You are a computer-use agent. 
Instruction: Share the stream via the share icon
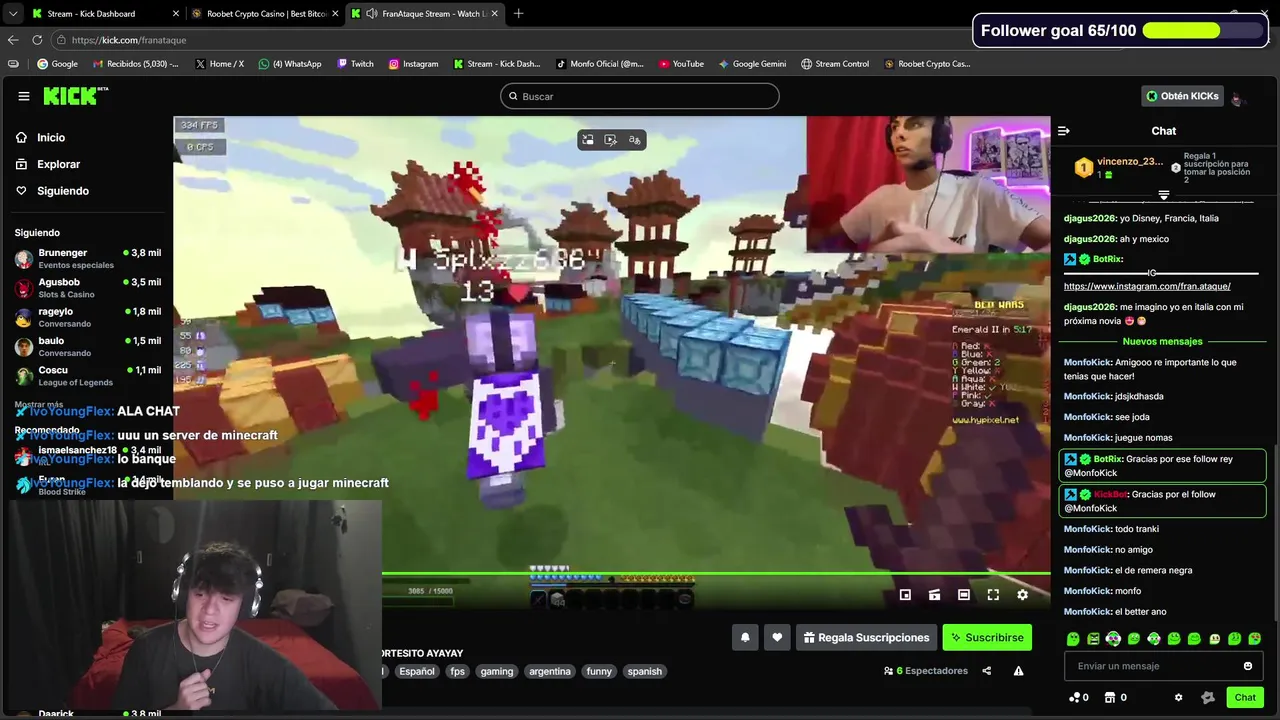click(987, 671)
